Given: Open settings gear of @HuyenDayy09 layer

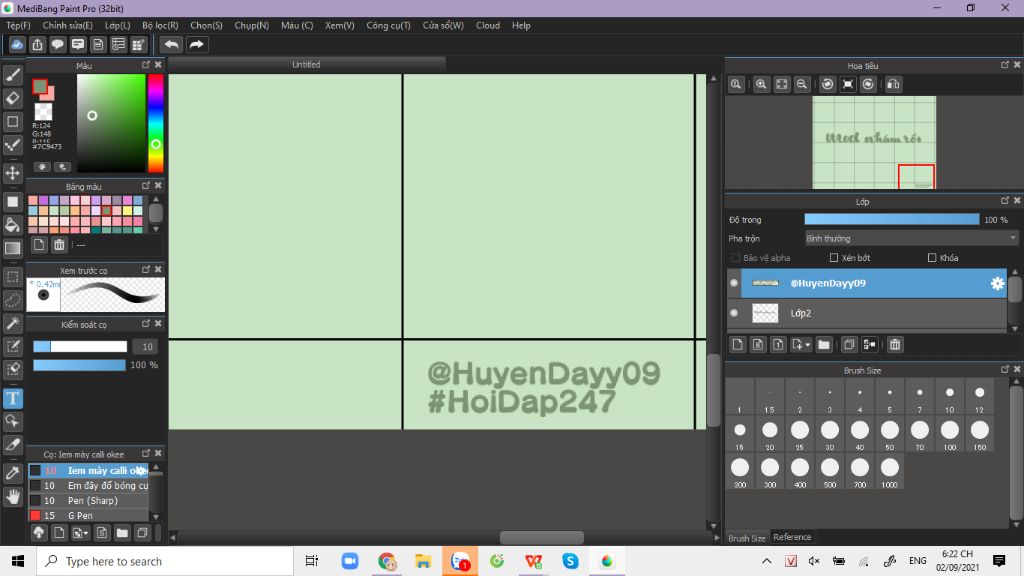Looking at the screenshot, I should click(x=997, y=283).
